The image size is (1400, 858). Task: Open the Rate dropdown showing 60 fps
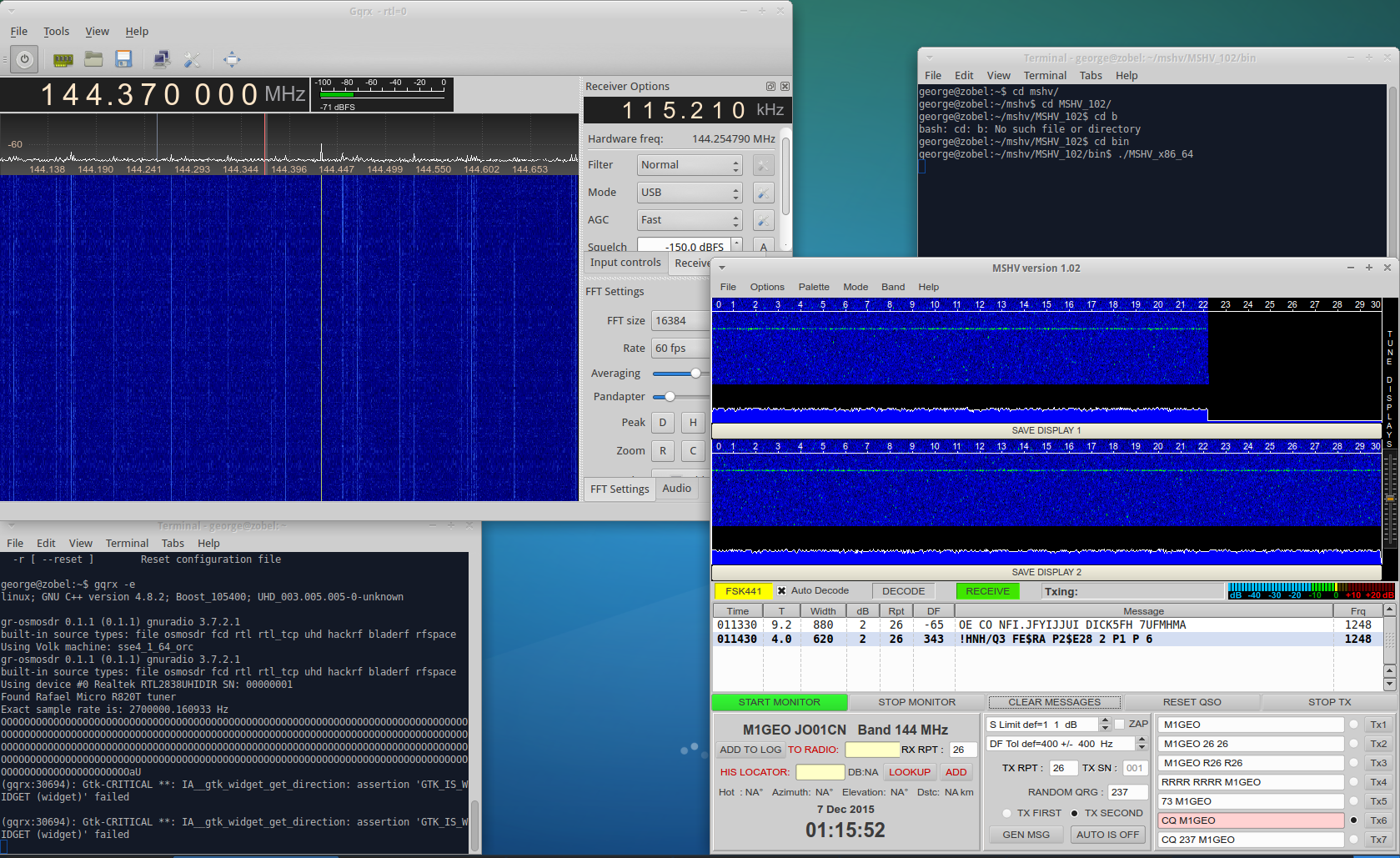tap(680, 349)
